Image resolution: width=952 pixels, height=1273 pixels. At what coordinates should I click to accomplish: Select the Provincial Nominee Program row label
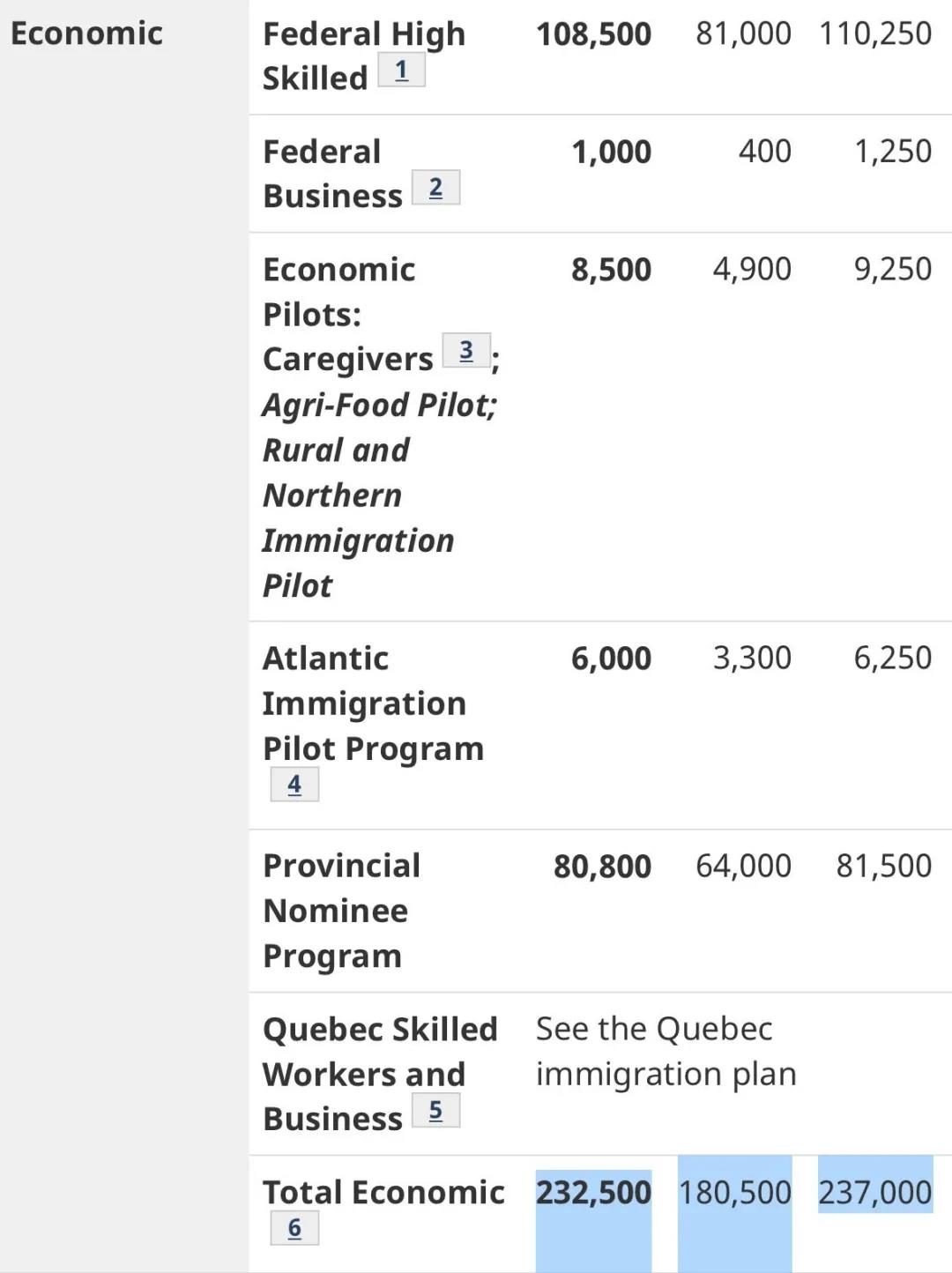(342, 911)
